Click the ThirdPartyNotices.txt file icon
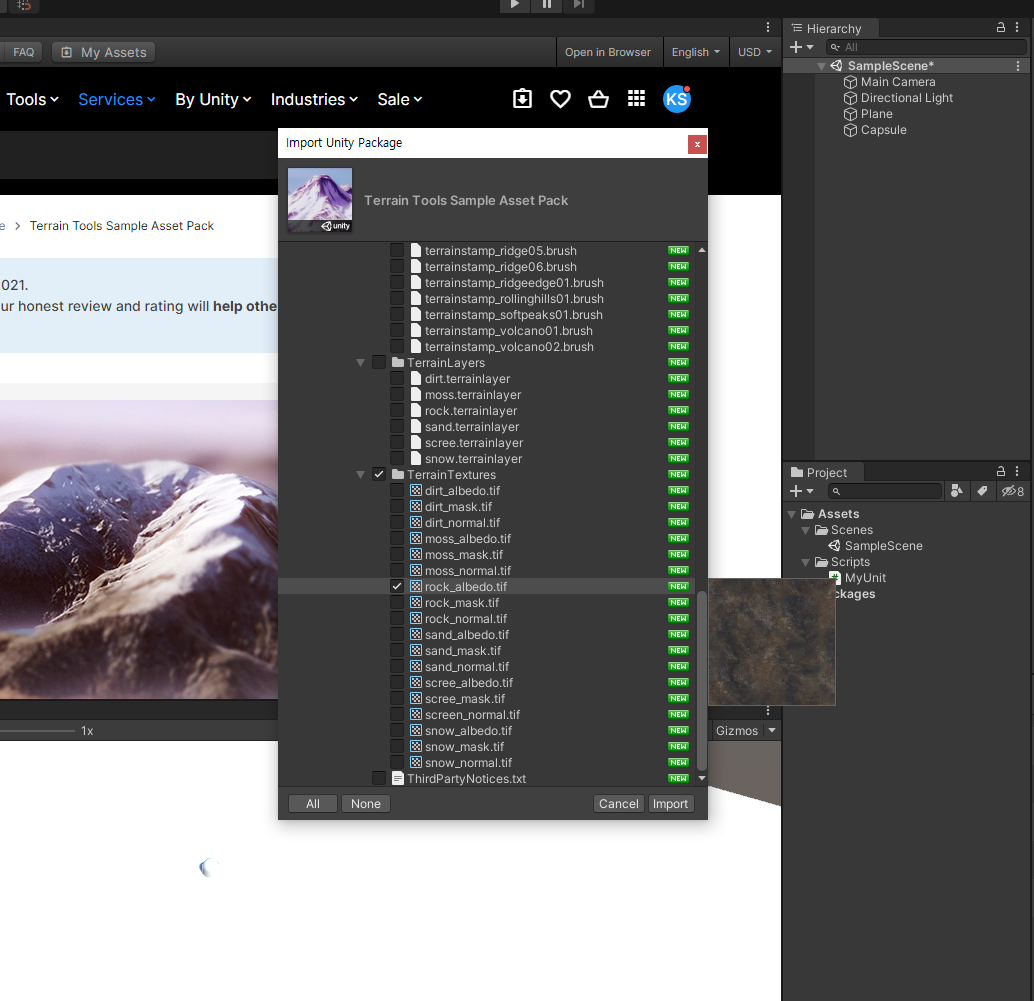Viewport: 1034px width, 1001px height. click(x=398, y=778)
